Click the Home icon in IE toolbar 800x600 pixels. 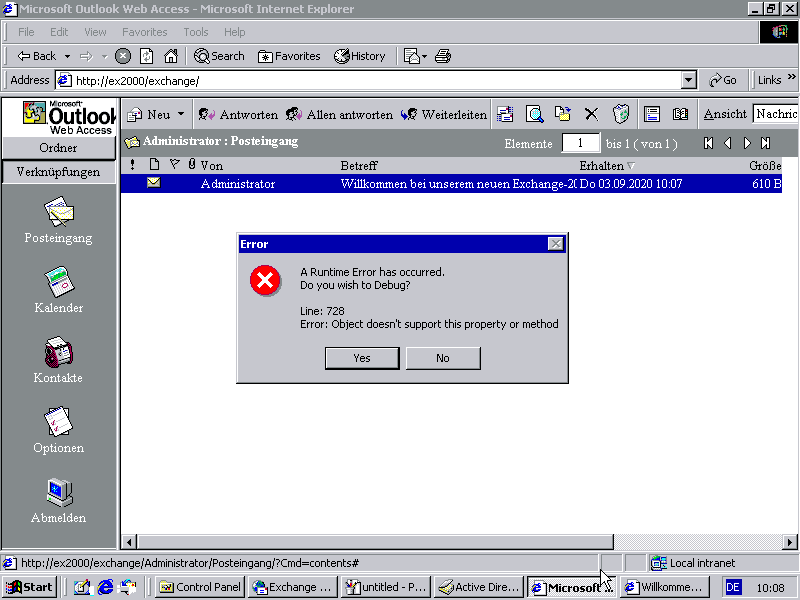pyautogui.click(x=171, y=56)
